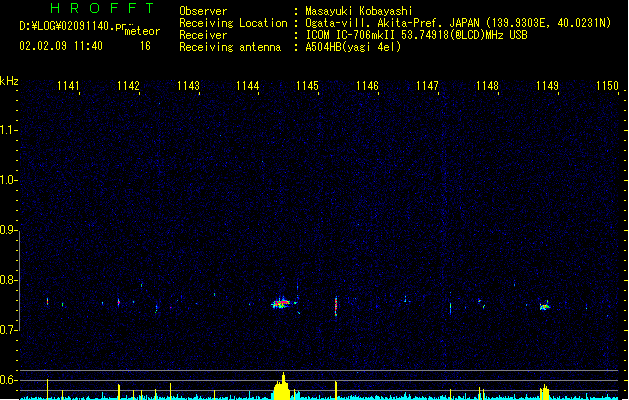Click the 1143 time axis label
Screen dimensions: 629x400
188,86
